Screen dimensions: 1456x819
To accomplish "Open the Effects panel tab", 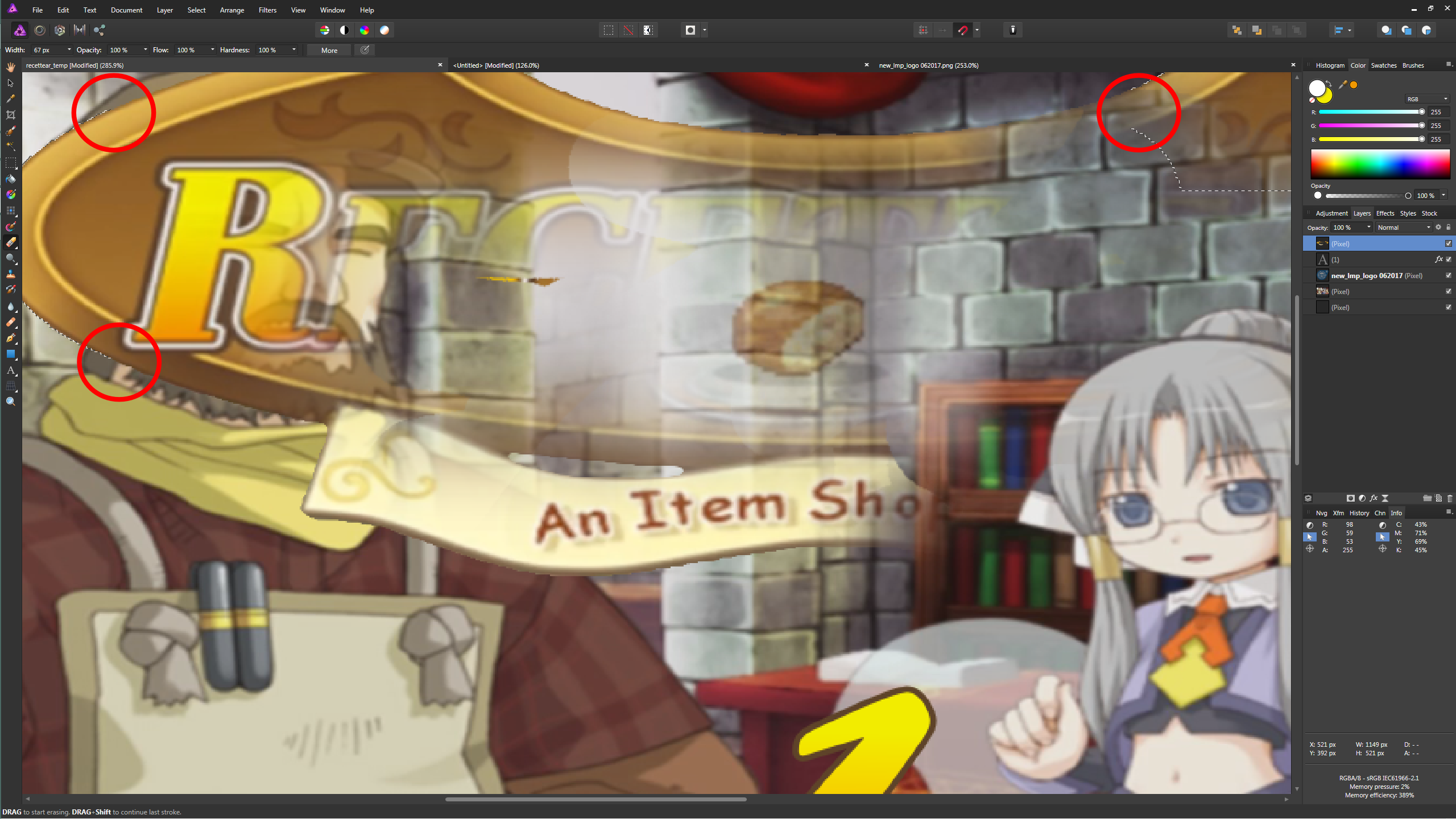I will pos(1385,213).
